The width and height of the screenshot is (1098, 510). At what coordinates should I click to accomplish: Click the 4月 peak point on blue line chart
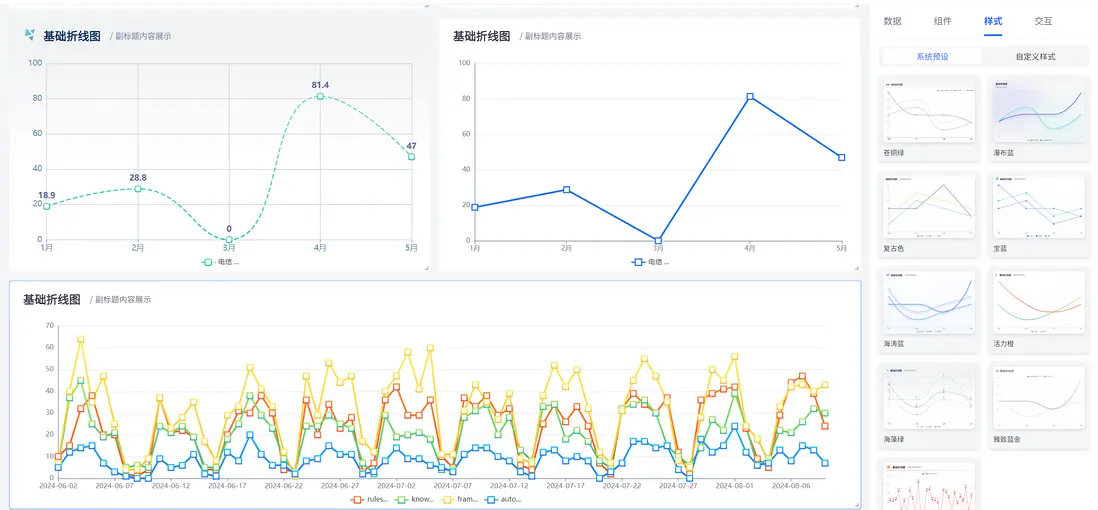pos(750,97)
